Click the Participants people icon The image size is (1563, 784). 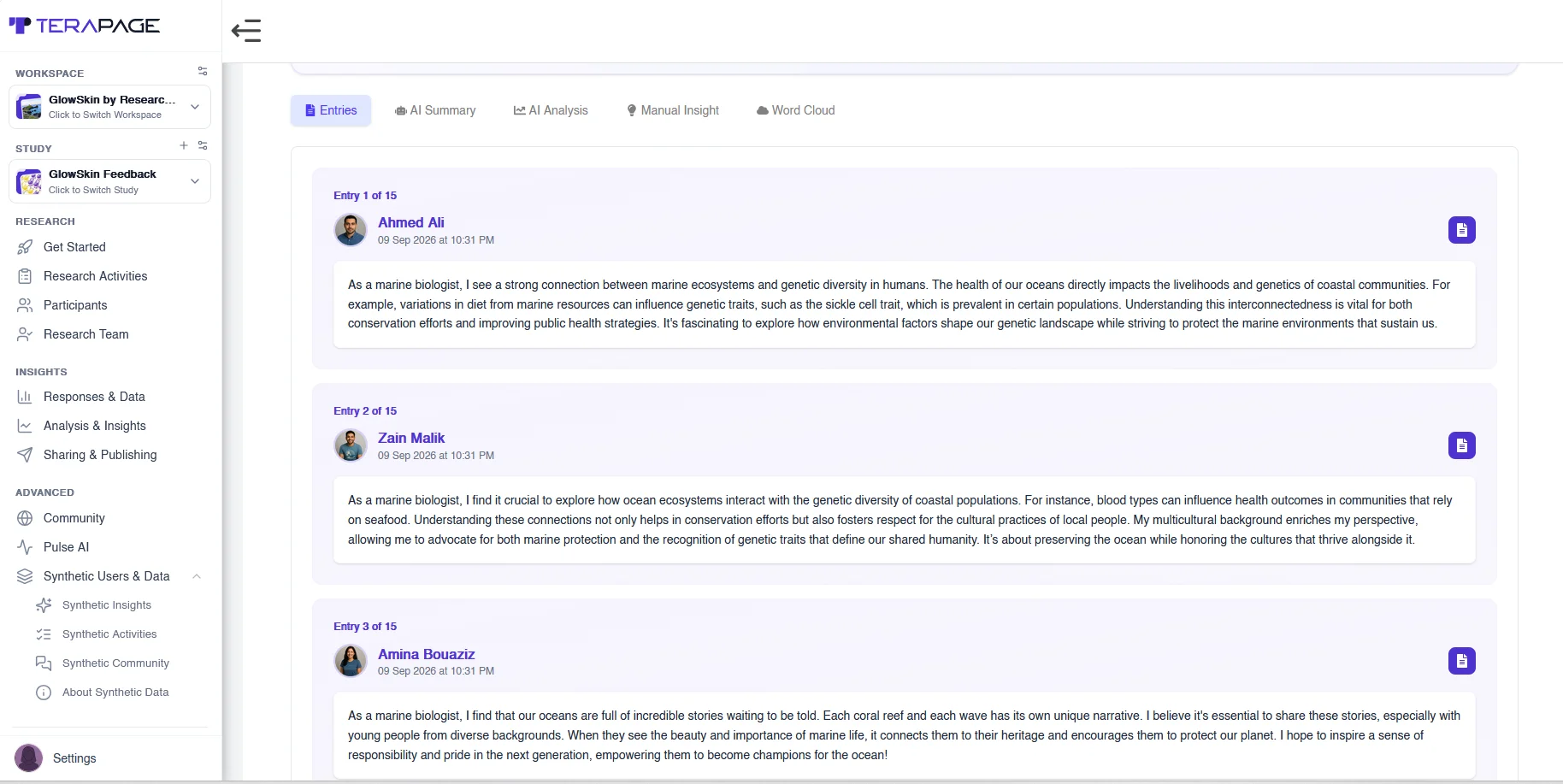(x=25, y=305)
